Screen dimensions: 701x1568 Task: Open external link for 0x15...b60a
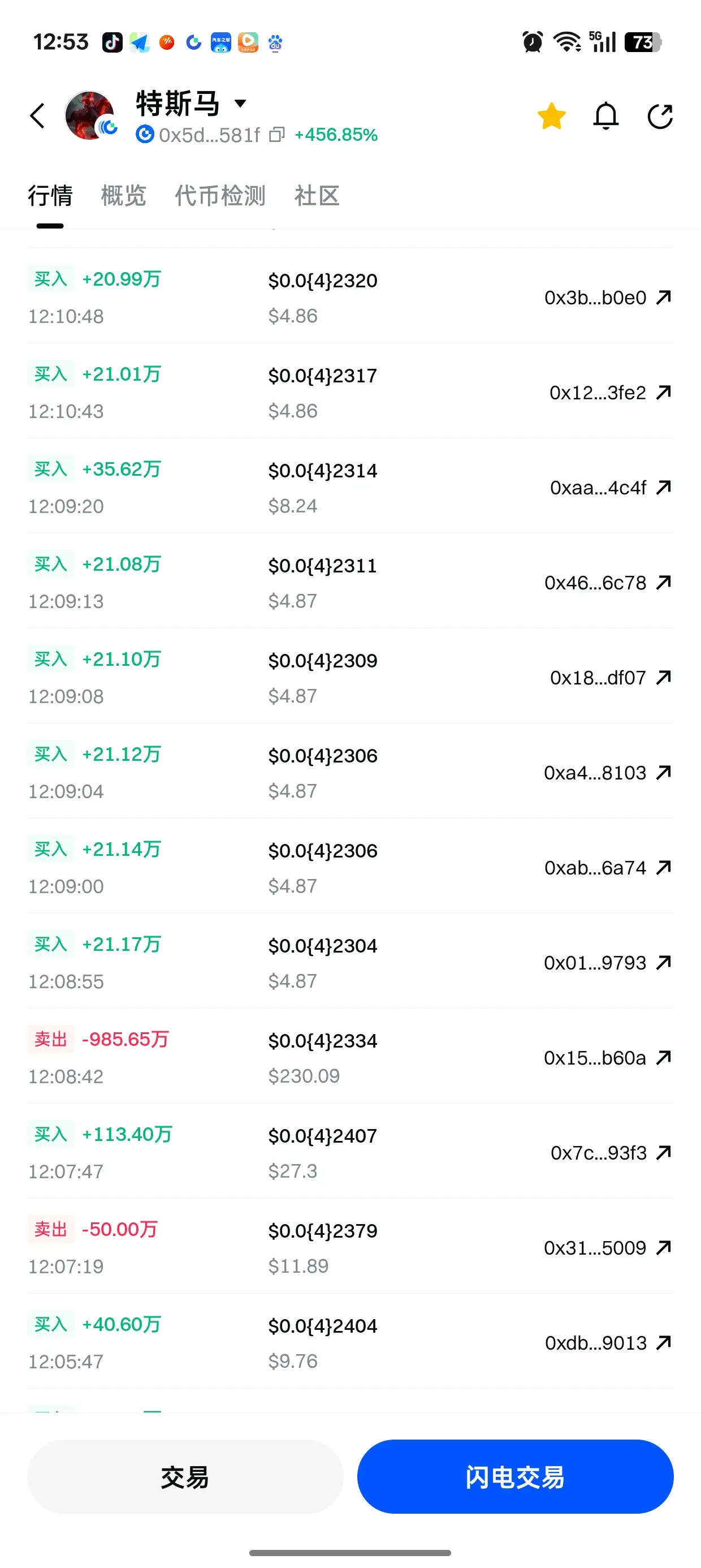click(664, 1057)
